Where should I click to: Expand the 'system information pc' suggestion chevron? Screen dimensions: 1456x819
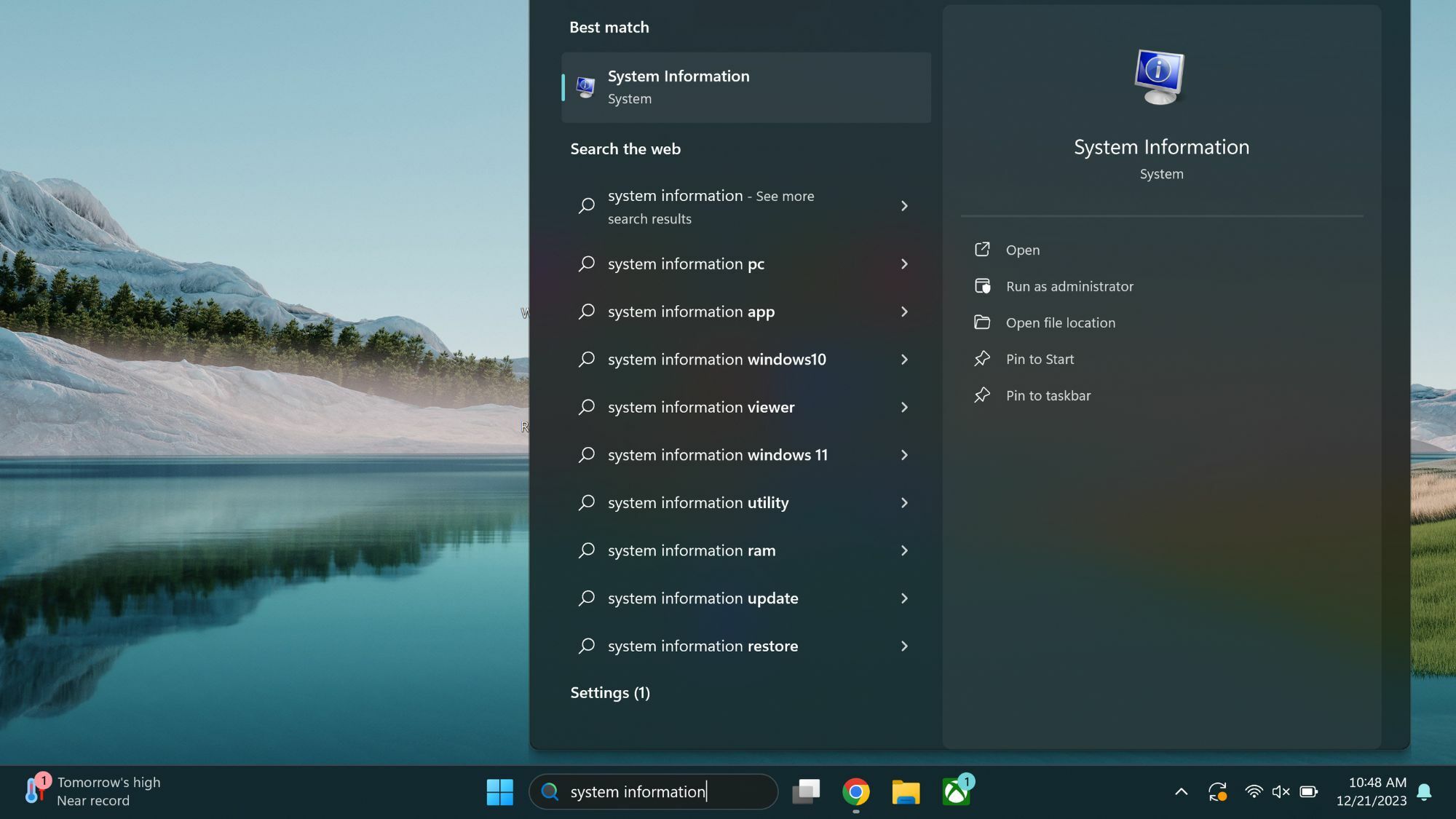tap(904, 264)
